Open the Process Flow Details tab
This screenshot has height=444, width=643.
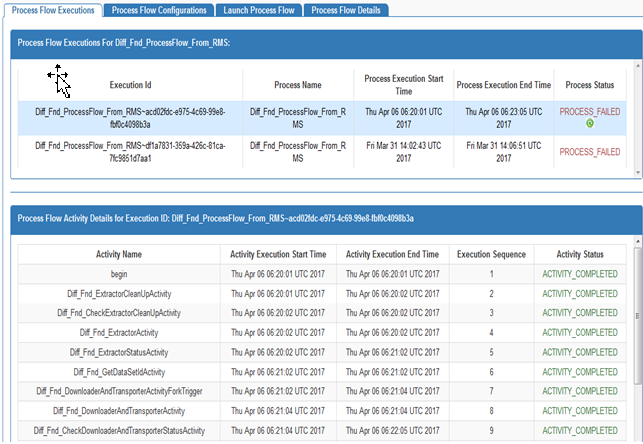click(346, 10)
